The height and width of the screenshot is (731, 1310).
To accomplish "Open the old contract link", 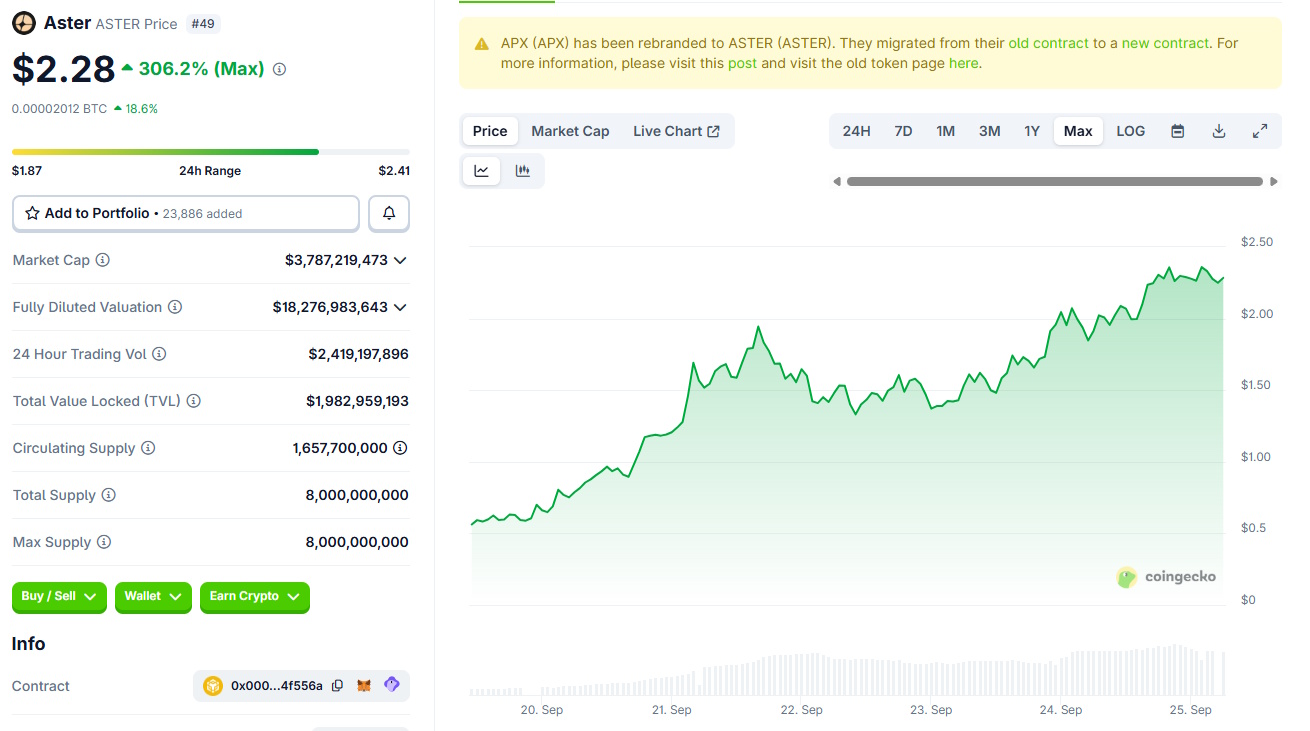I will point(1048,43).
